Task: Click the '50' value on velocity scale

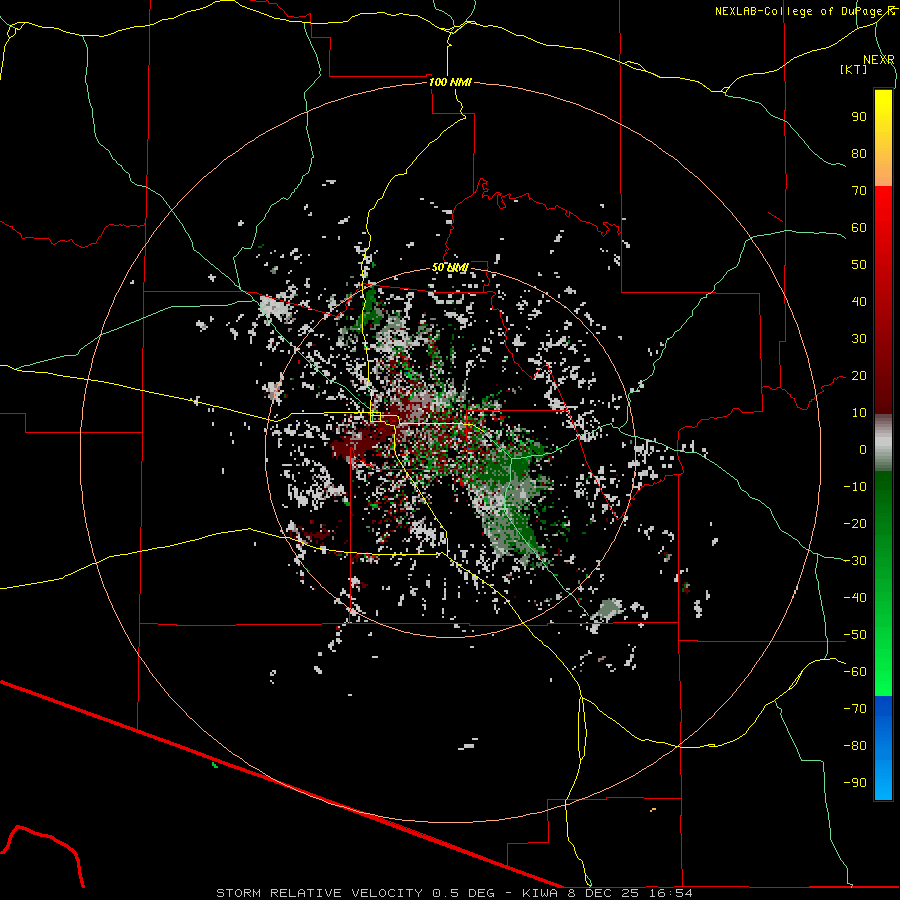Action: (x=859, y=265)
